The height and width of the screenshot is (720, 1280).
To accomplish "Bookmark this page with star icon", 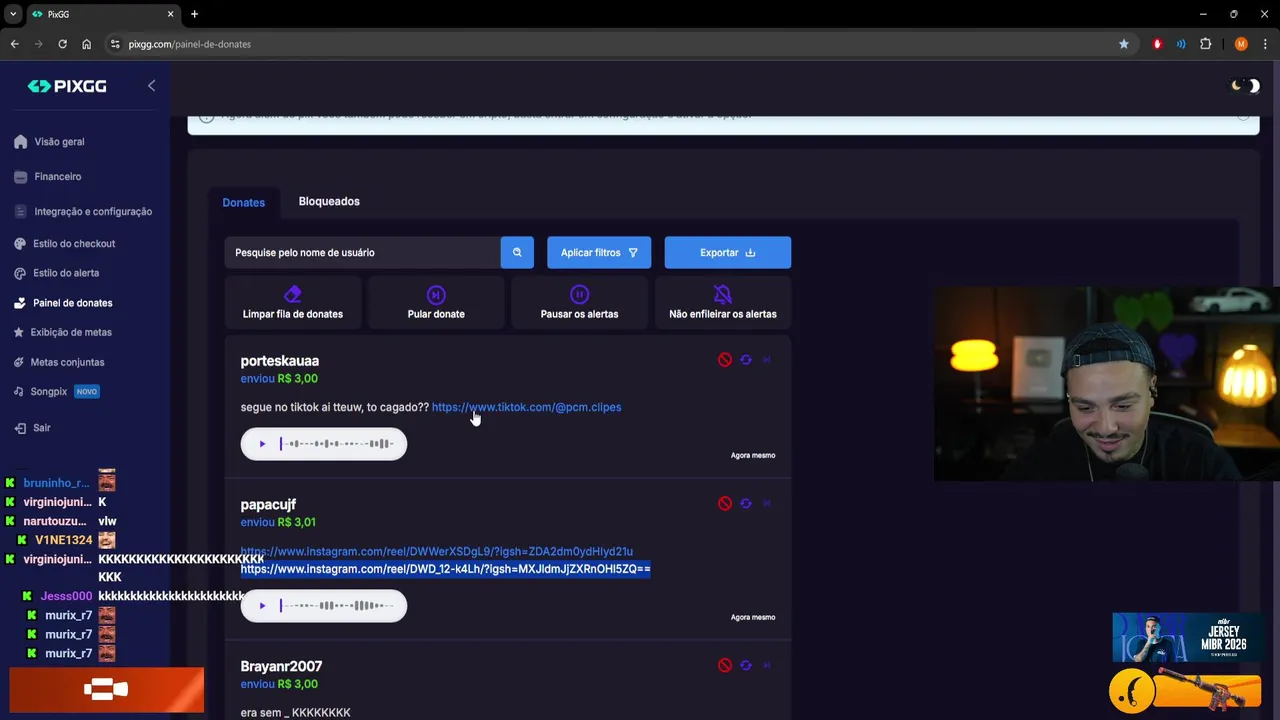I will tap(1124, 44).
